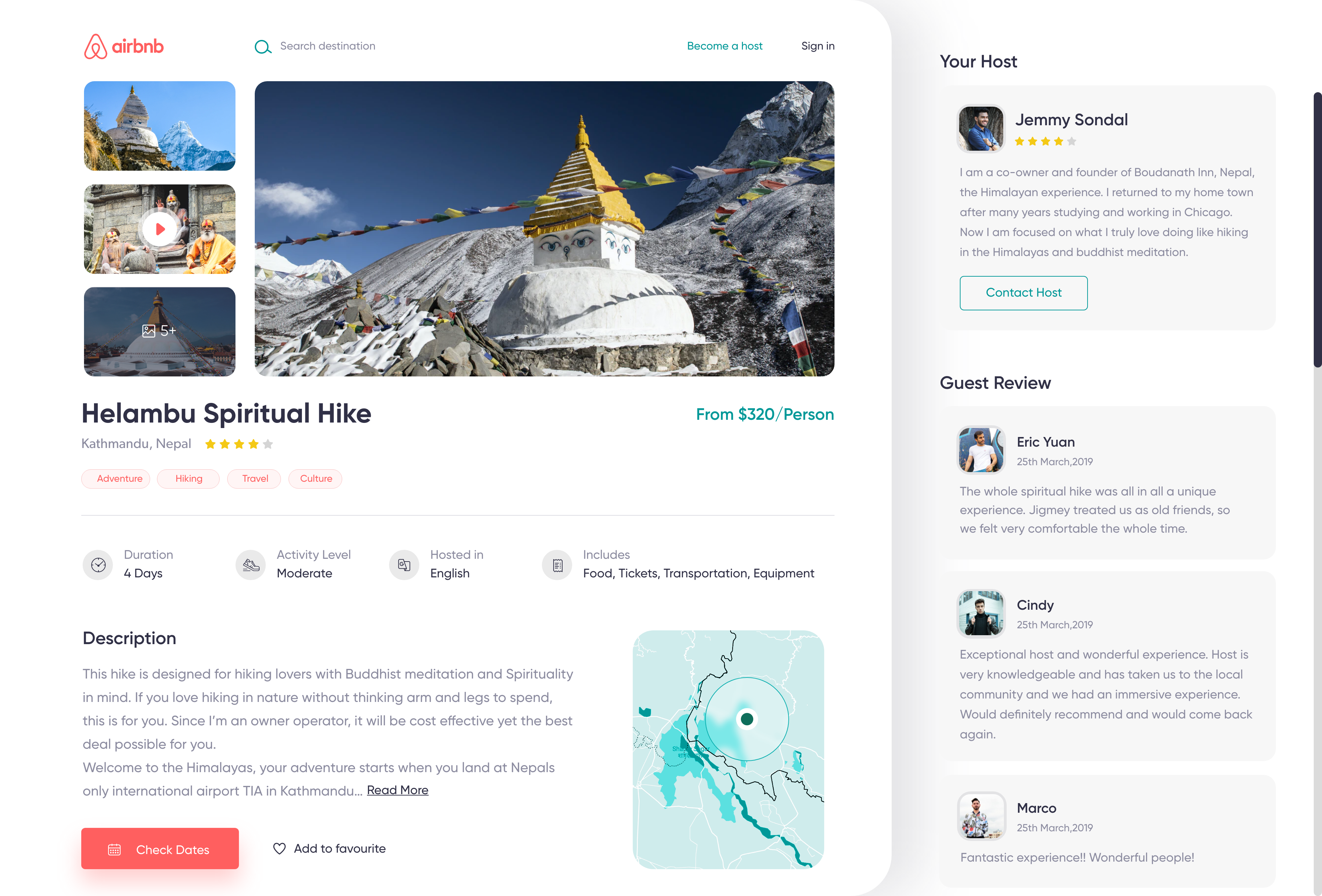
Task: Toggle the Add to favourite heart
Action: (279, 848)
